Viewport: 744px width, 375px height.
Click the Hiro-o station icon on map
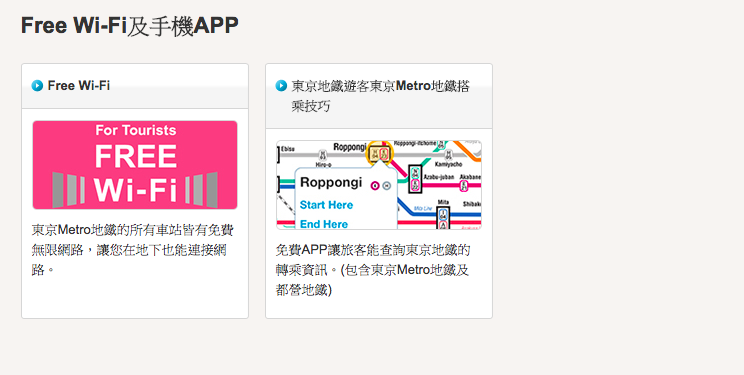pyautogui.click(x=323, y=155)
